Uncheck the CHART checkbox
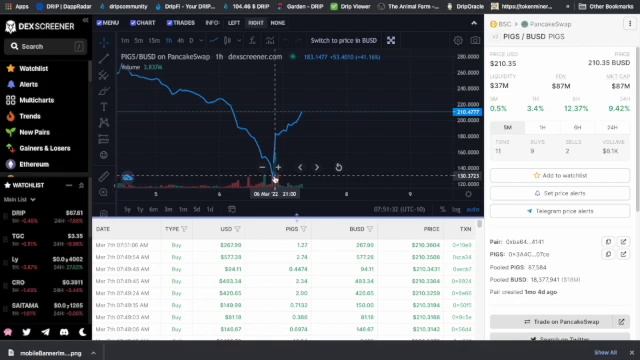The width and height of the screenshot is (640, 360). click(x=133, y=23)
